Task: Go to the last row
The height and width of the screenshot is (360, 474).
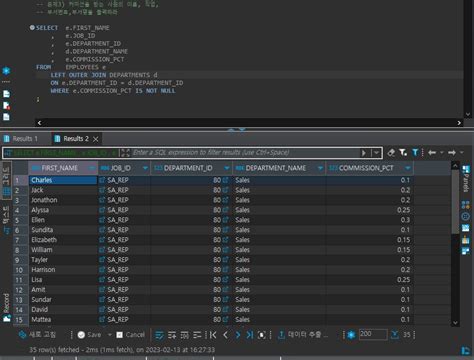Action: coord(250,335)
